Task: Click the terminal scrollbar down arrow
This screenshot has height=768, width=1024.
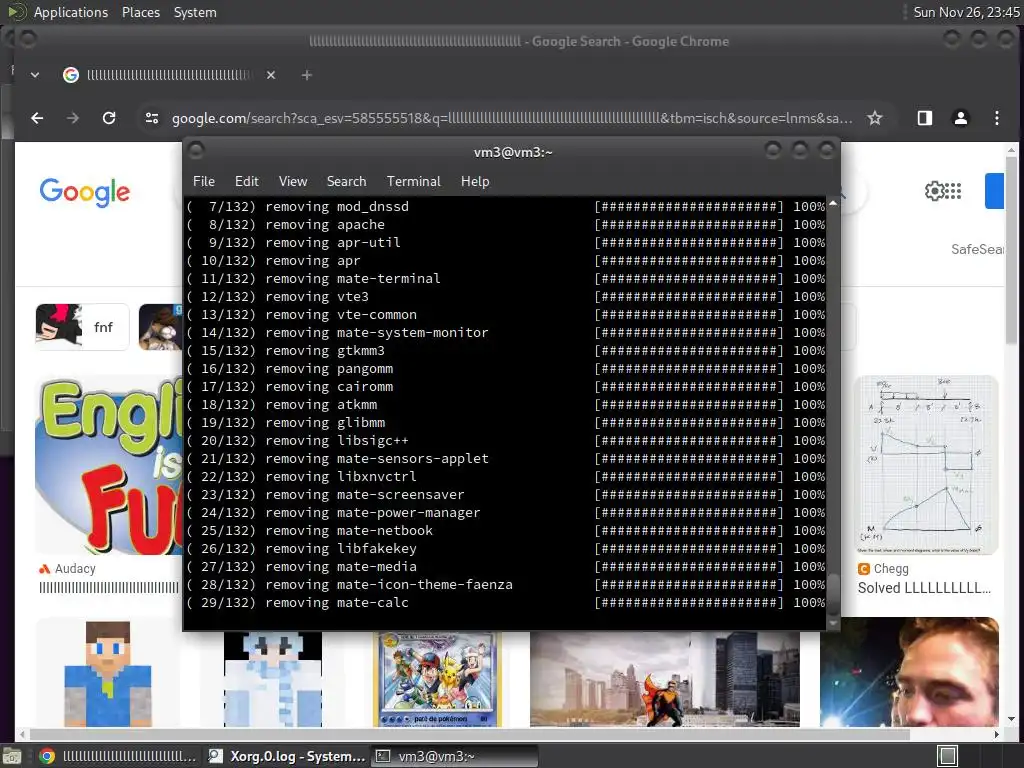Action: (833, 624)
